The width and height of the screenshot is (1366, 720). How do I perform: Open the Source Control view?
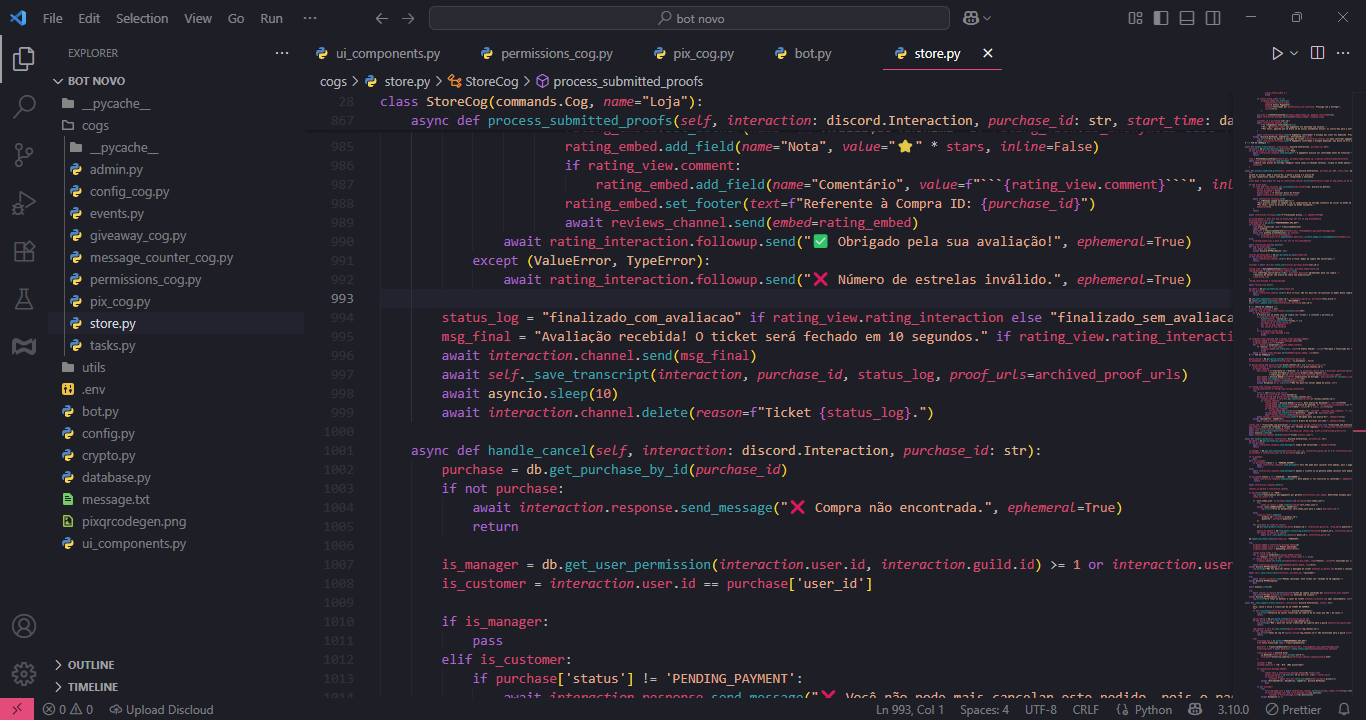[x=24, y=154]
